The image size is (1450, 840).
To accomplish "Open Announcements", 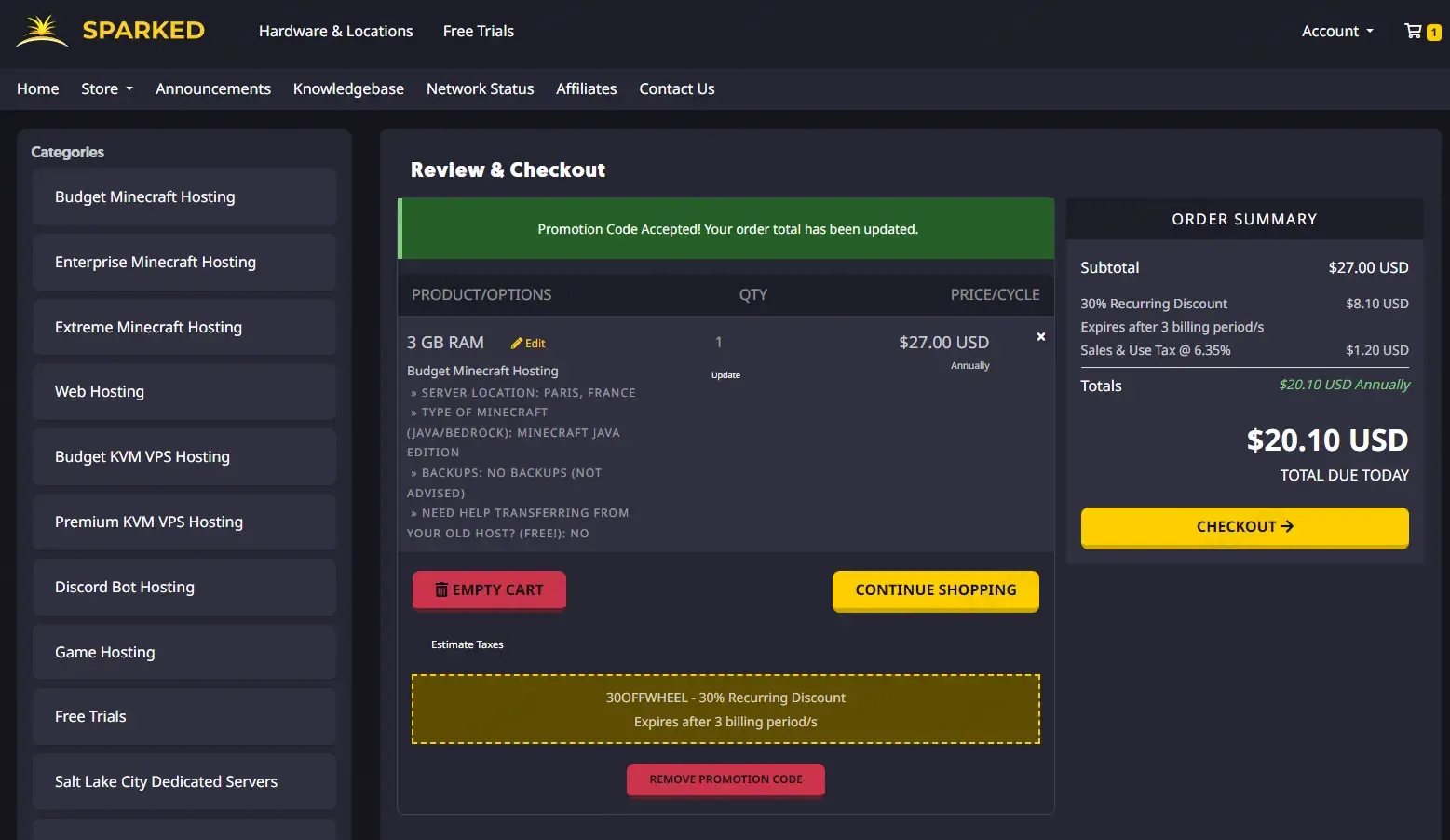I will [213, 88].
